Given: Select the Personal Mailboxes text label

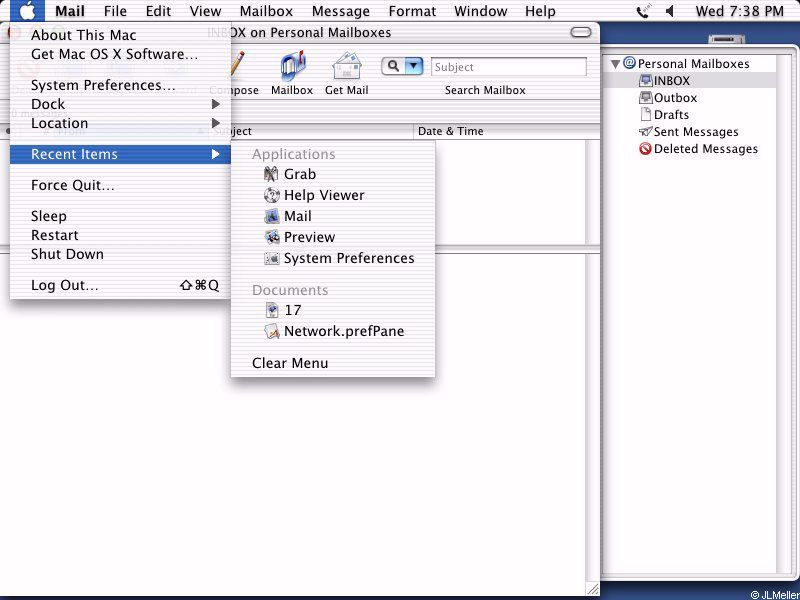Looking at the screenshot, I should (x=693, y=64).
